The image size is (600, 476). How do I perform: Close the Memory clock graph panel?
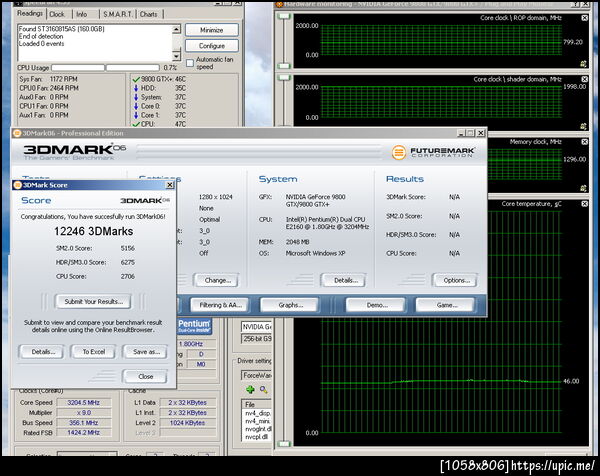[x=584, y=142]
